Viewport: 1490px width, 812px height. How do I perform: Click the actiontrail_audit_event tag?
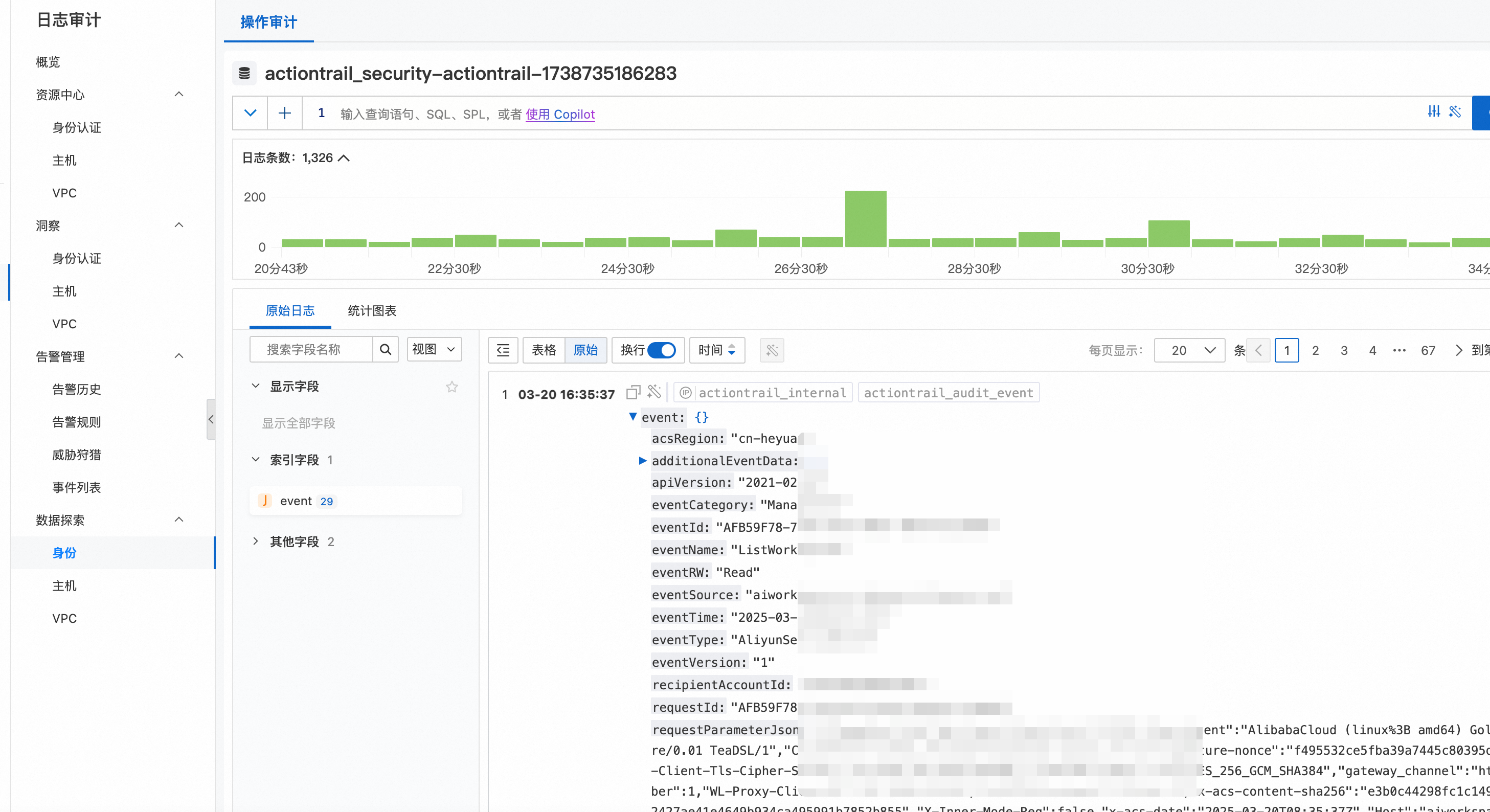949,393
